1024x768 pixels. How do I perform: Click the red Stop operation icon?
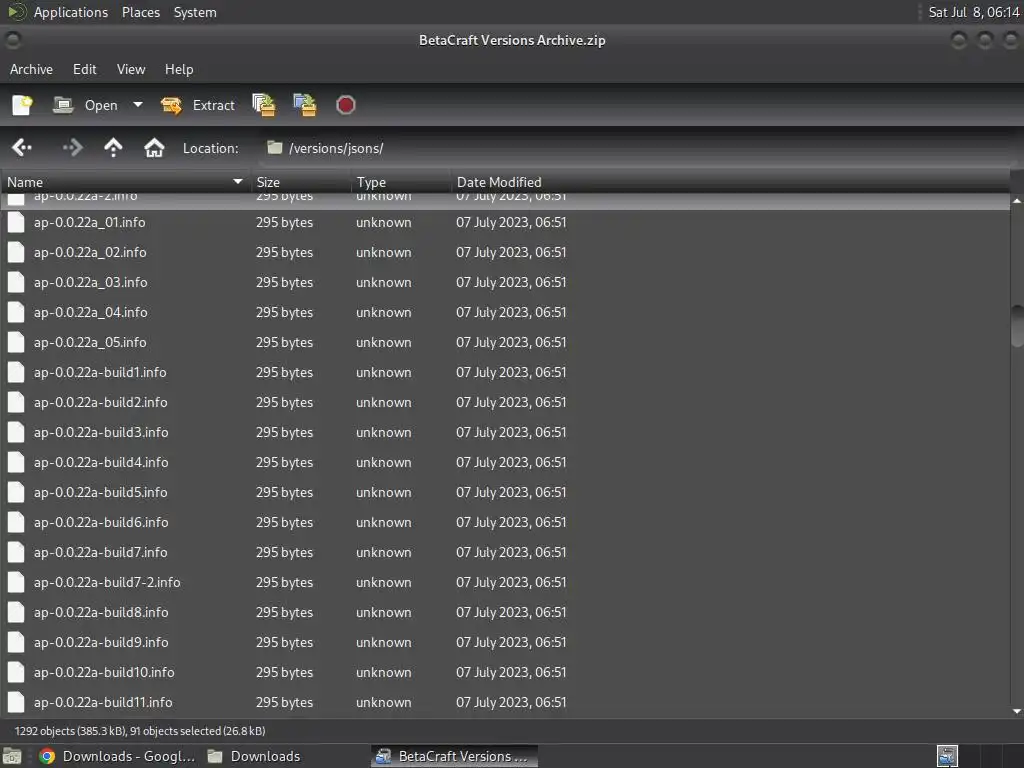point(345,105)
